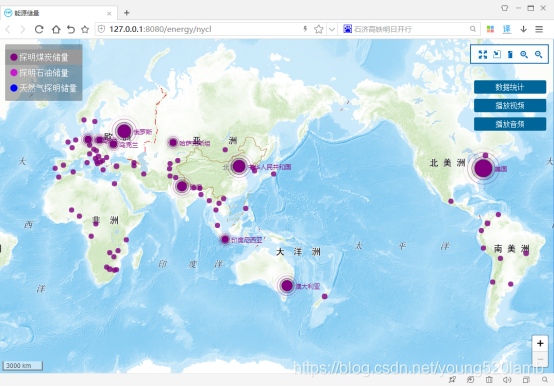Open downloads with the down arrow icon
This screenshot has height=387, width=554.
coord(524,29)
